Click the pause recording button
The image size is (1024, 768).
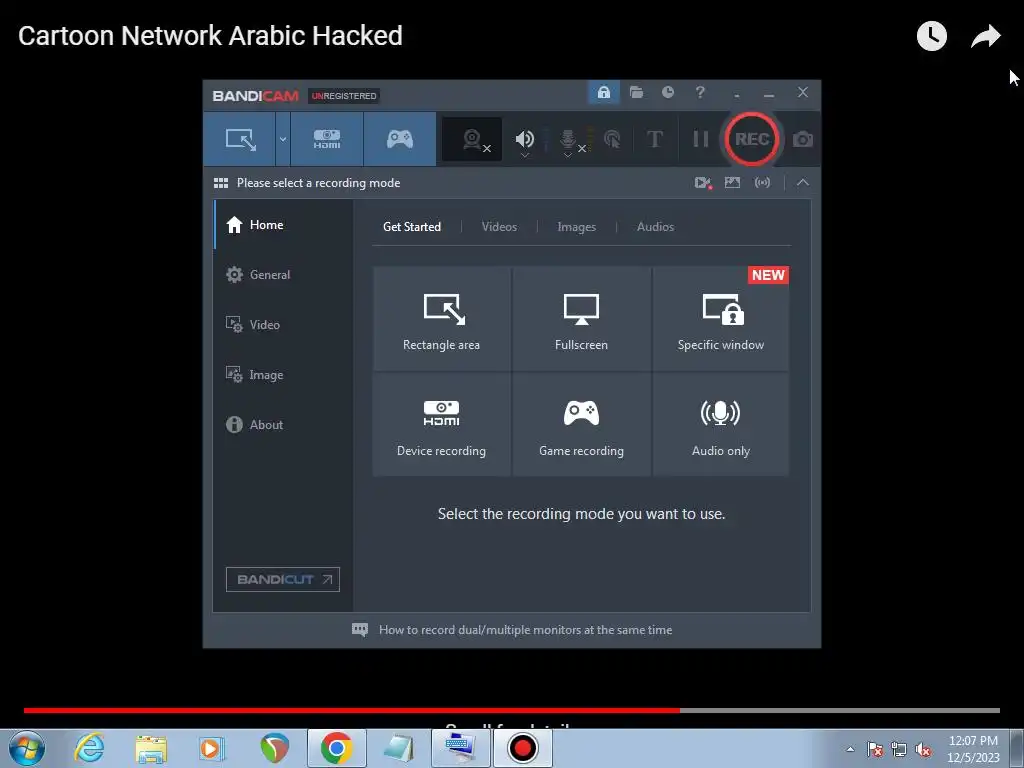point(700,139)
